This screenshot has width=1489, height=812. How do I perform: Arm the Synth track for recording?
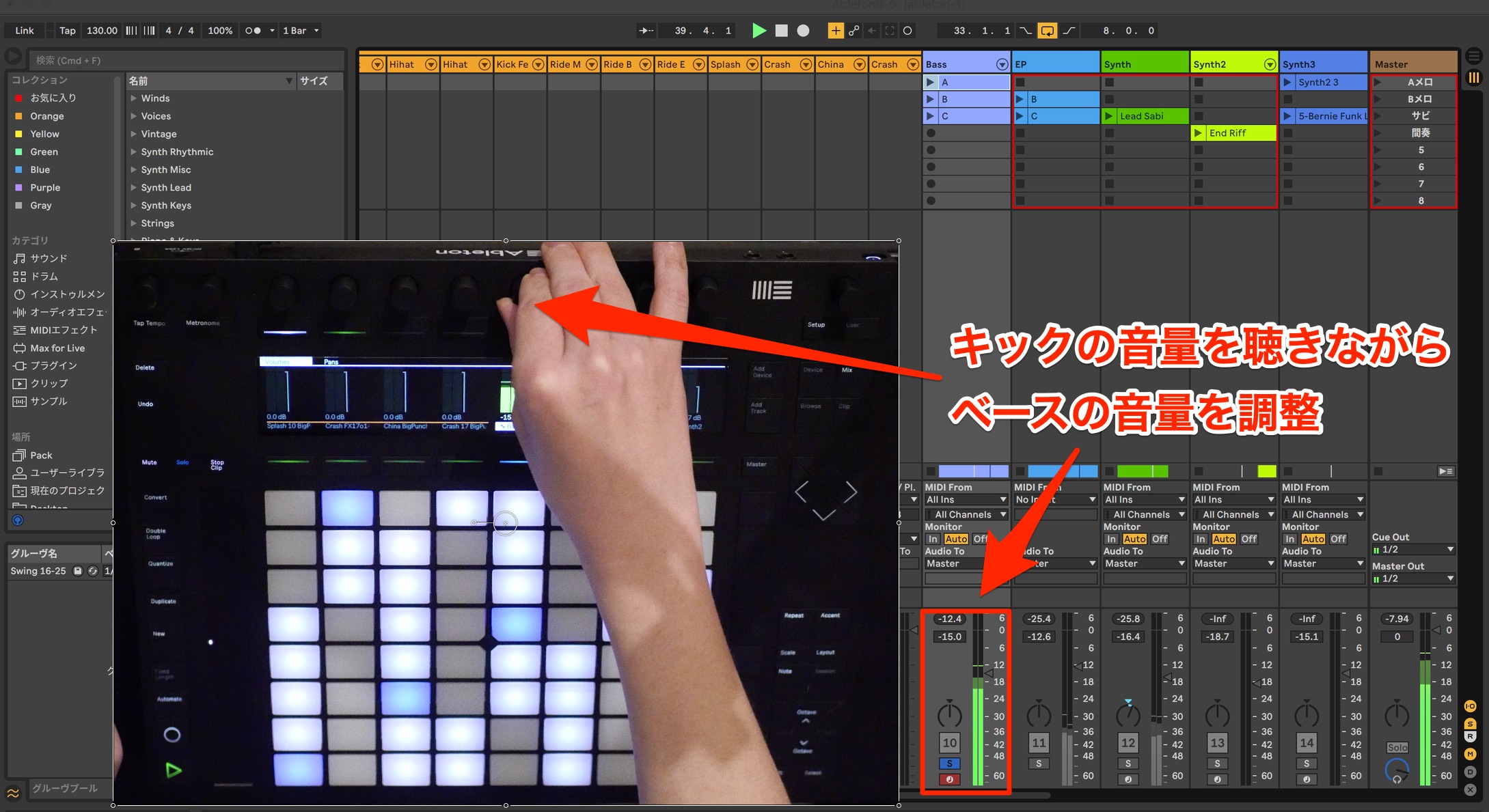(x=1128, y=779)
